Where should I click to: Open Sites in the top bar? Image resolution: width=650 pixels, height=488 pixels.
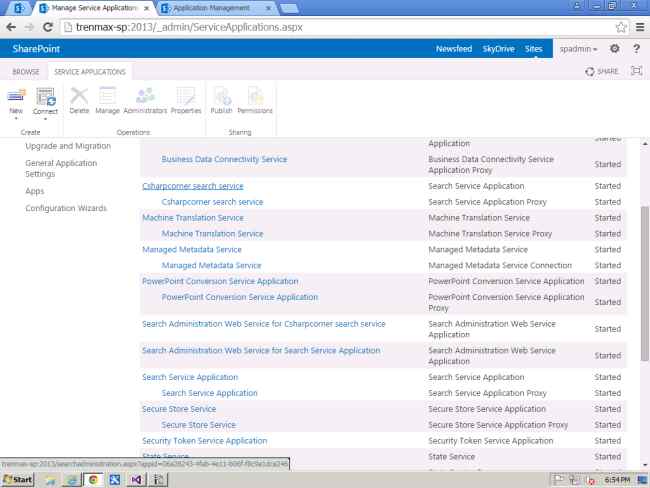[x=534, y=49]
